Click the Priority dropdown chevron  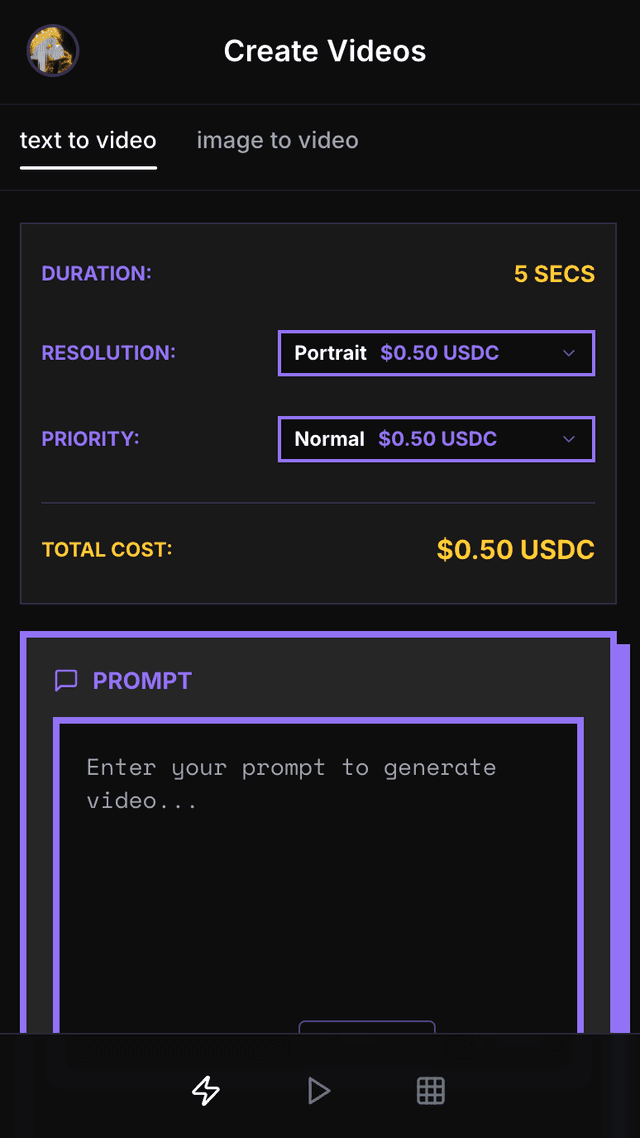pos(568,439)
